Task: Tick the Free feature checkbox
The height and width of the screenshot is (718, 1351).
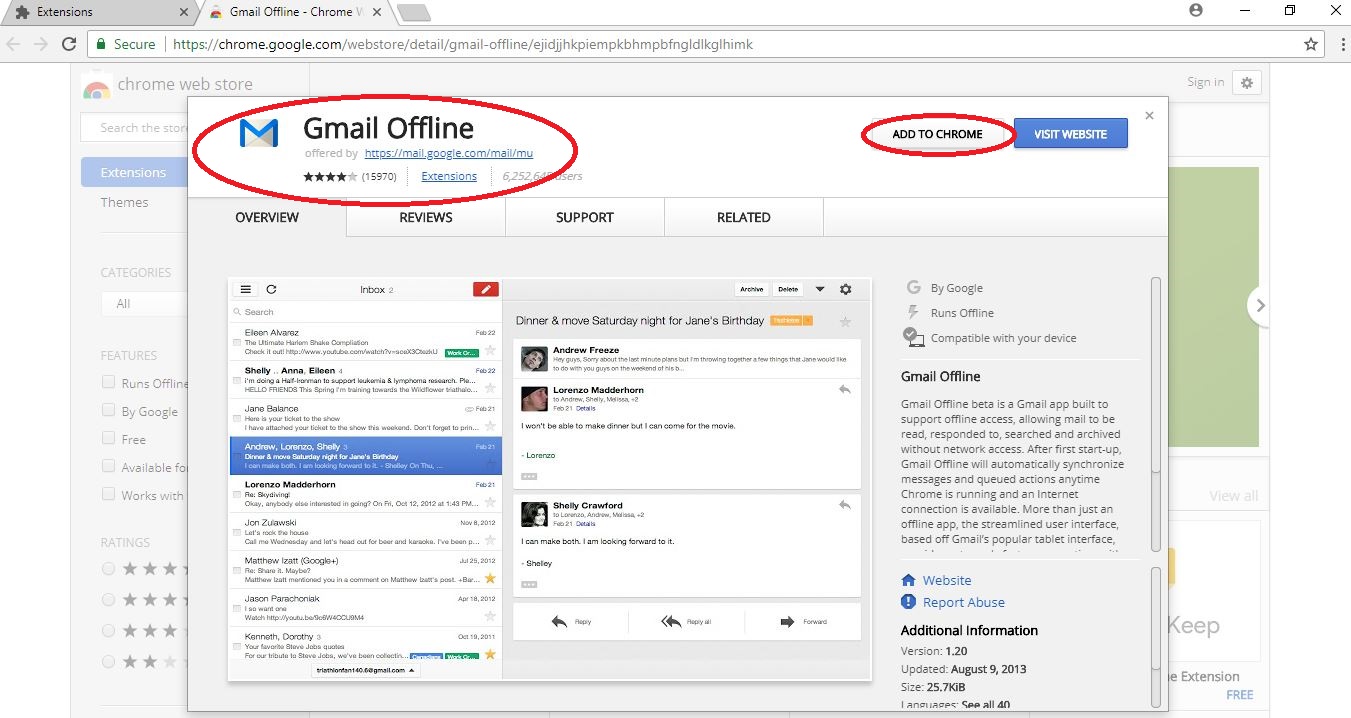Action: (108, 439)
